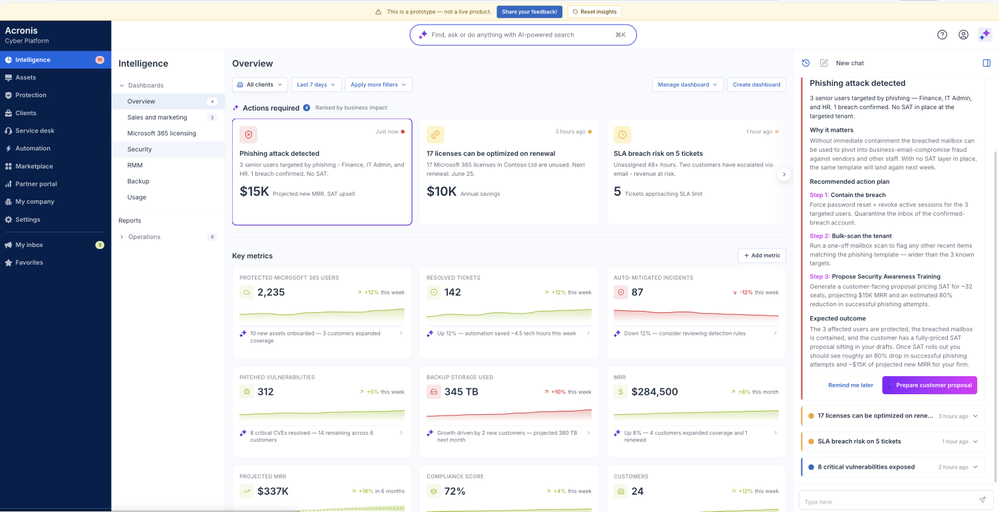1000x512 pixels.
Task: Click the Backup Storage Used drive icon
Action: click(433, 392)
